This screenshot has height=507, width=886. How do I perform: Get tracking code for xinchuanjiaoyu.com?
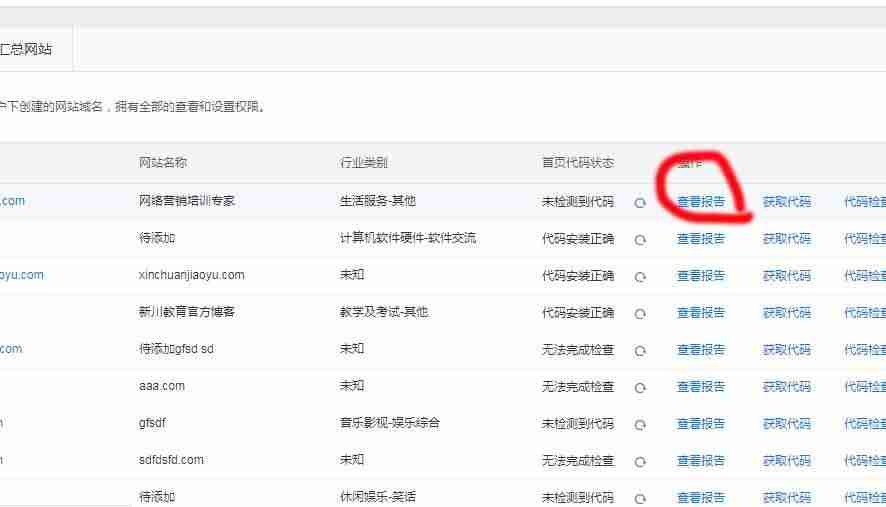(787, 276)
